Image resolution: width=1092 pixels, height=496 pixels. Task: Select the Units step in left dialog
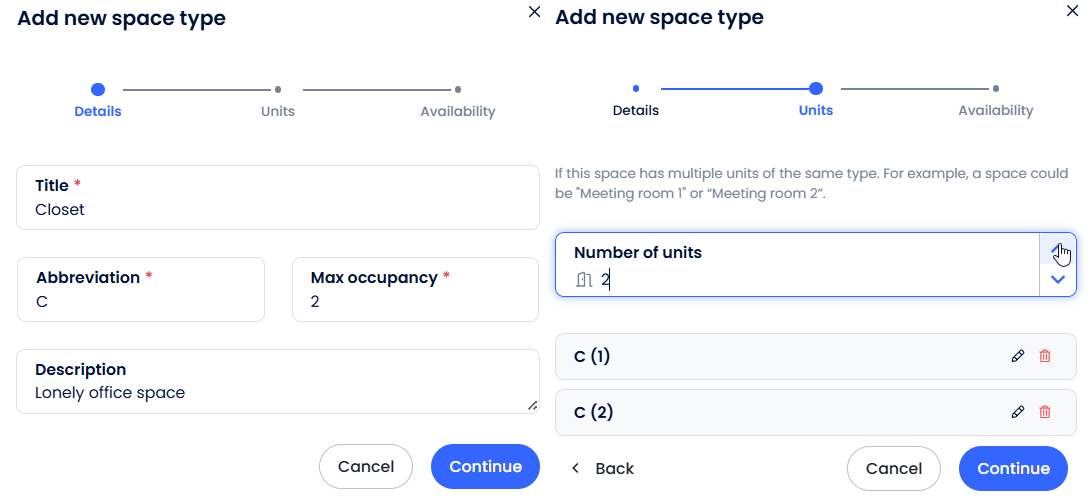point(278,100)
